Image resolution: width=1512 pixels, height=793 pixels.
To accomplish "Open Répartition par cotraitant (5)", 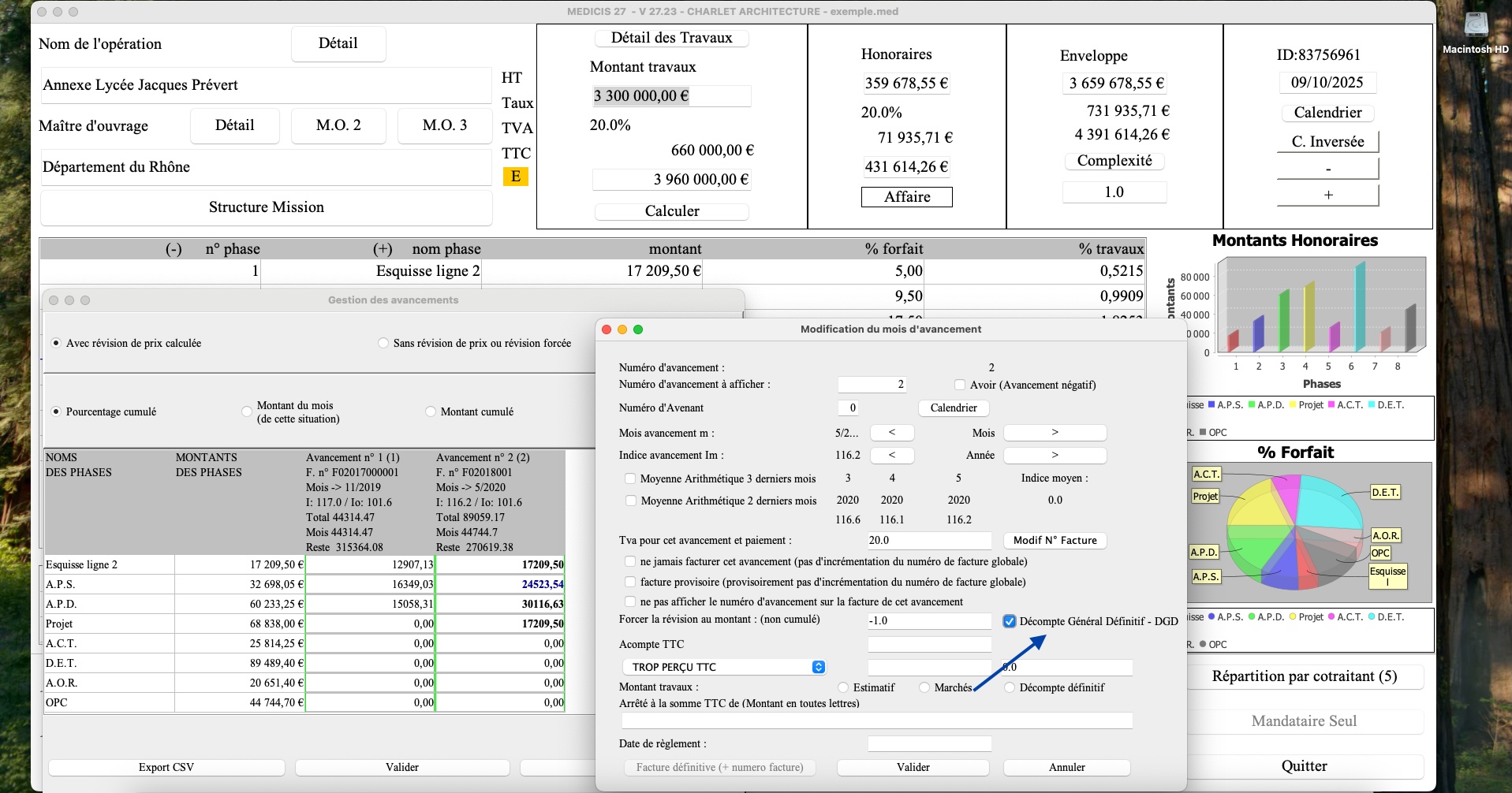I will point(1304,676).
